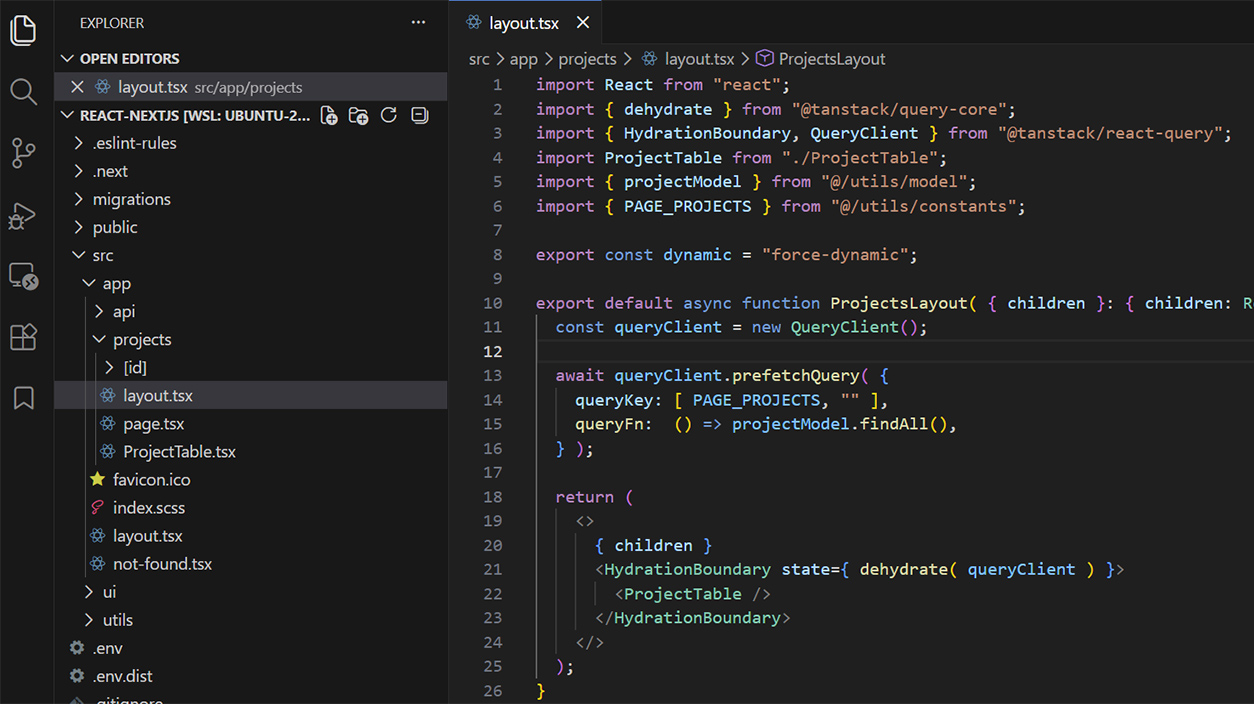
Task: Open the Search view in activity bar
Action: click(23, 92)
